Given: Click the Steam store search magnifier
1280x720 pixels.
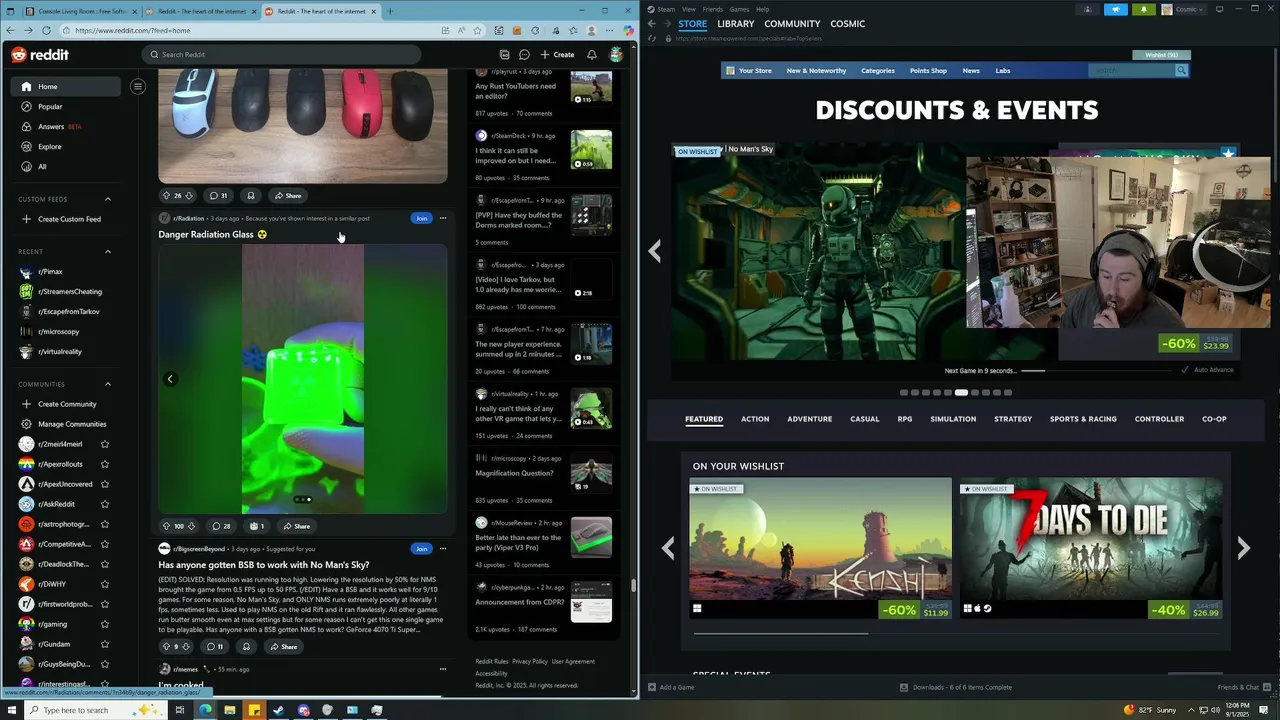Looking at the screenshot, I should [x=1181, y=71].
